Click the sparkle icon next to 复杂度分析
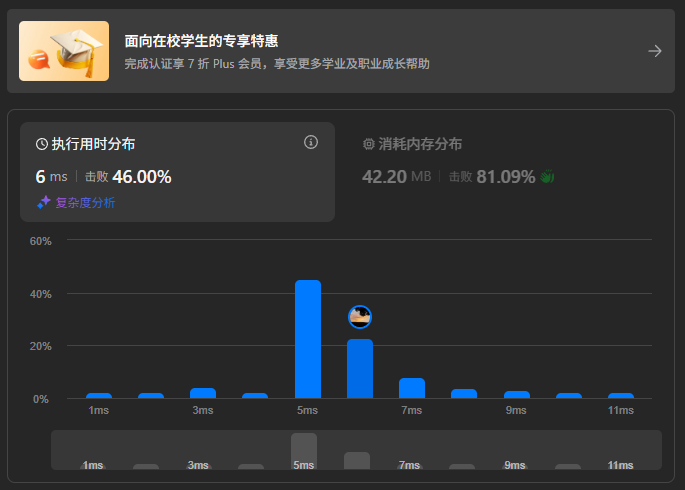 coord(44,203)
